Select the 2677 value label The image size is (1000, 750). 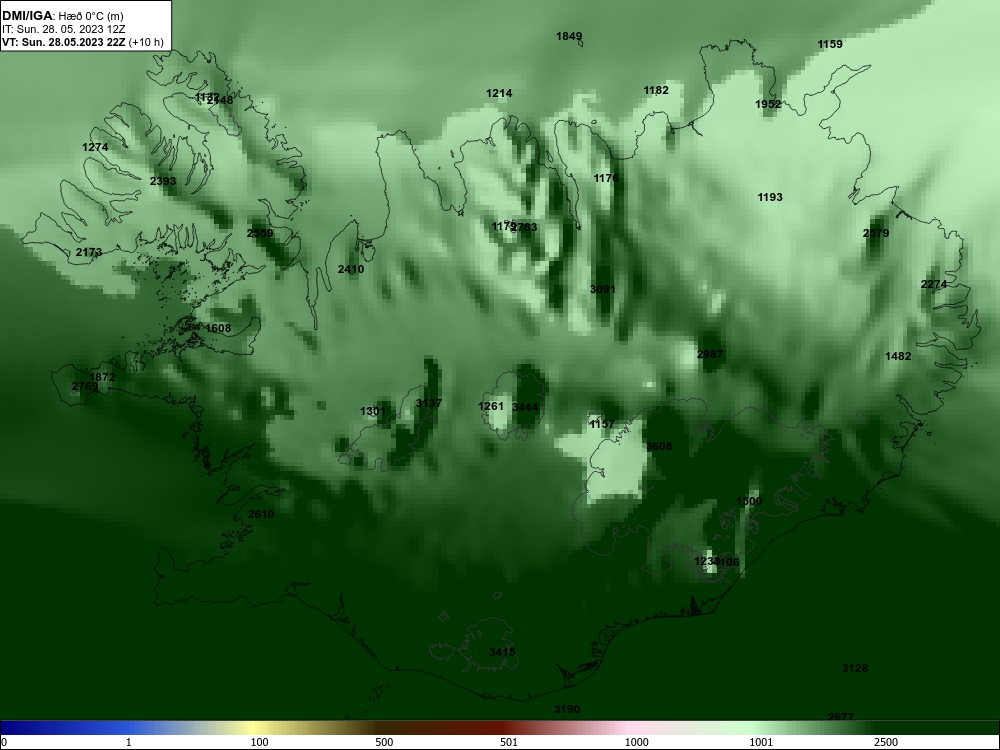tap(841, 717)
